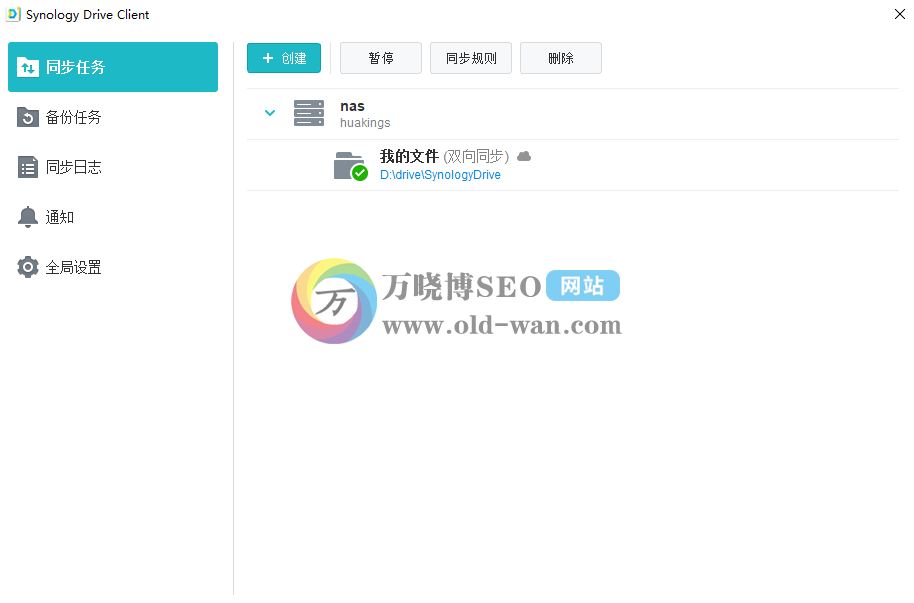914x603 pixels.
Task: Click the Synology Drive Client logo icon
Action: tap(13, 14)
